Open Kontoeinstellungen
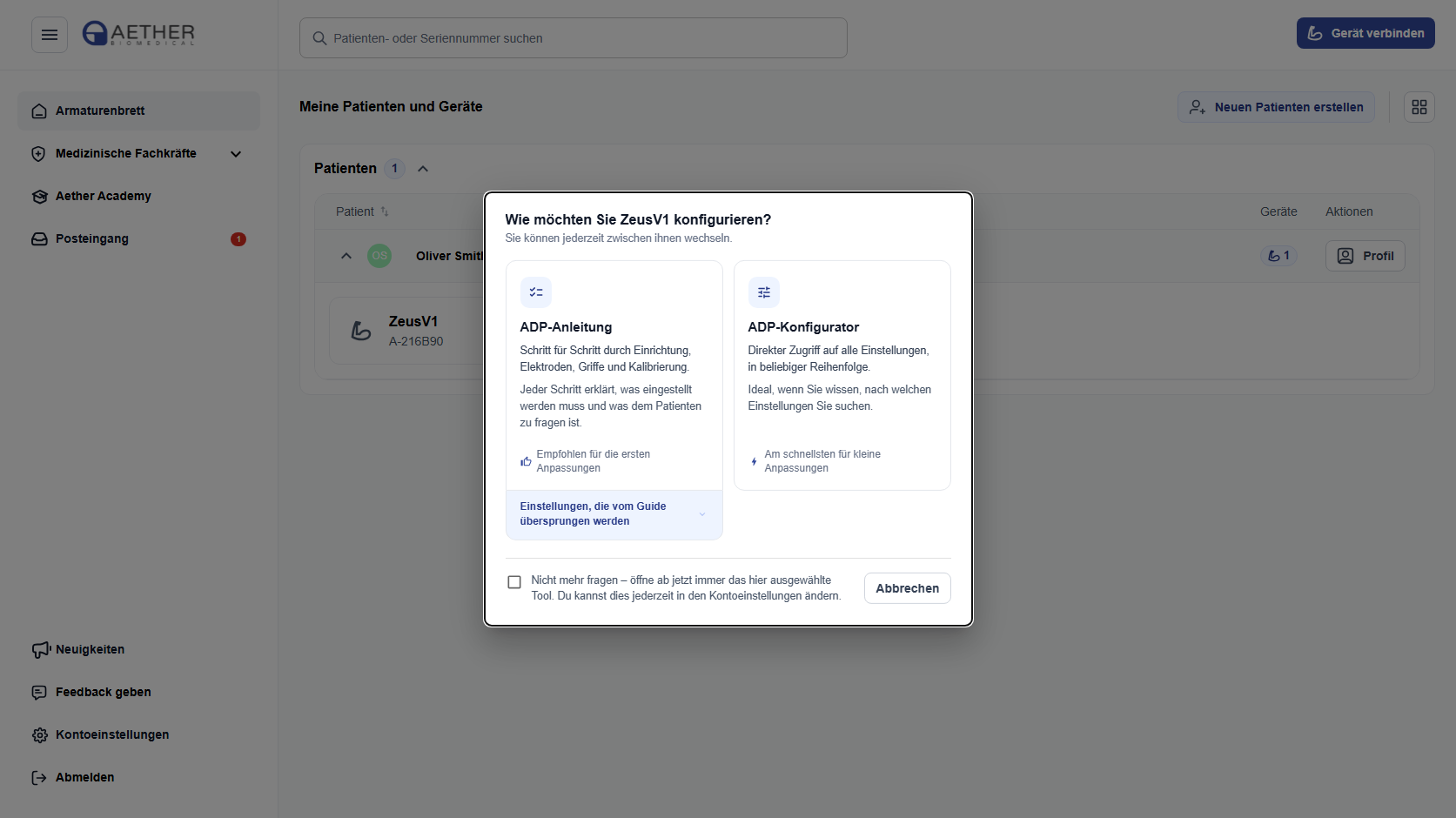This screenshot has height=818, width=1456. [138, 735]
